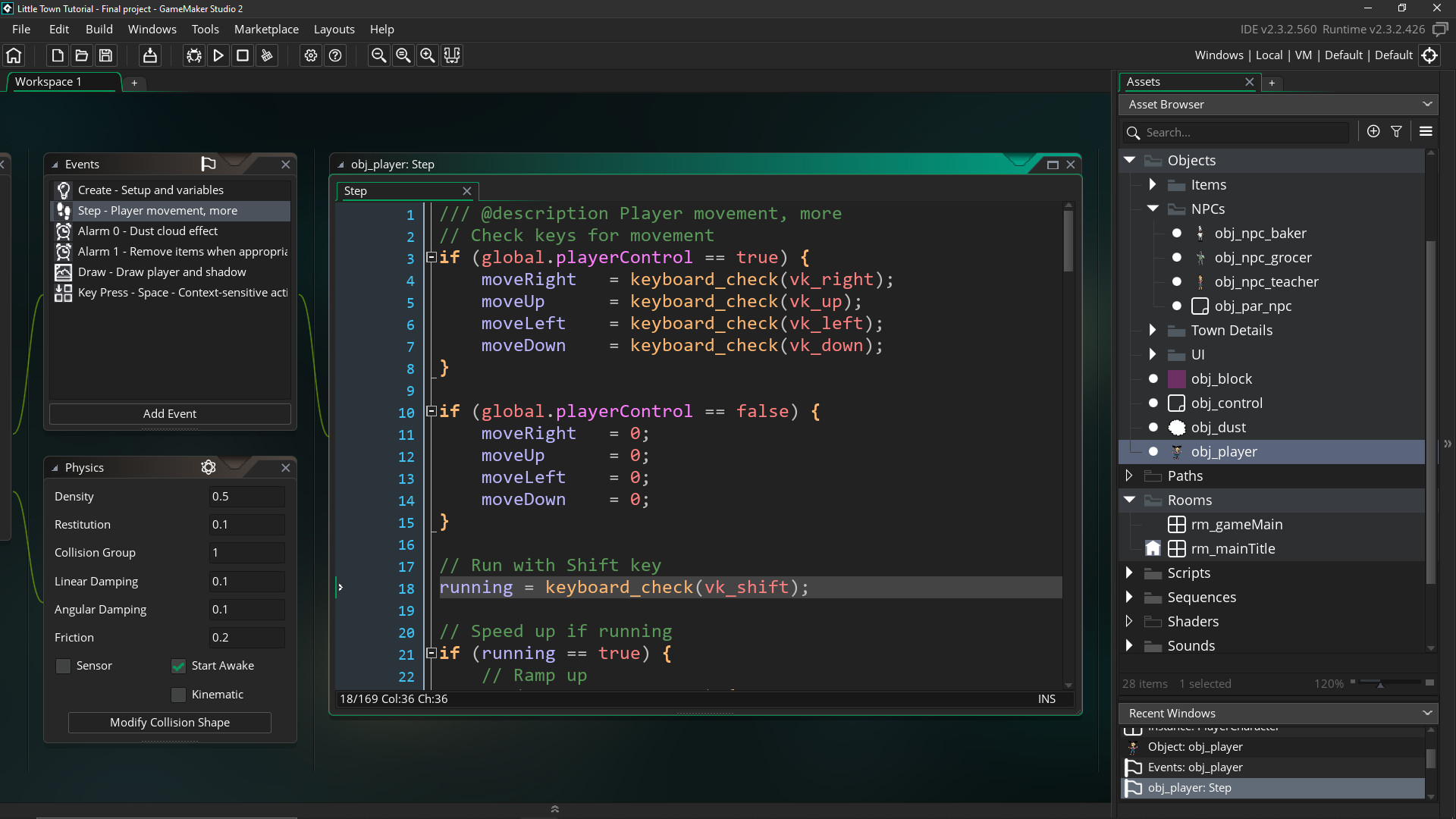
Task: Drag the Friction value slider
Action: click(x=249, y=637)
